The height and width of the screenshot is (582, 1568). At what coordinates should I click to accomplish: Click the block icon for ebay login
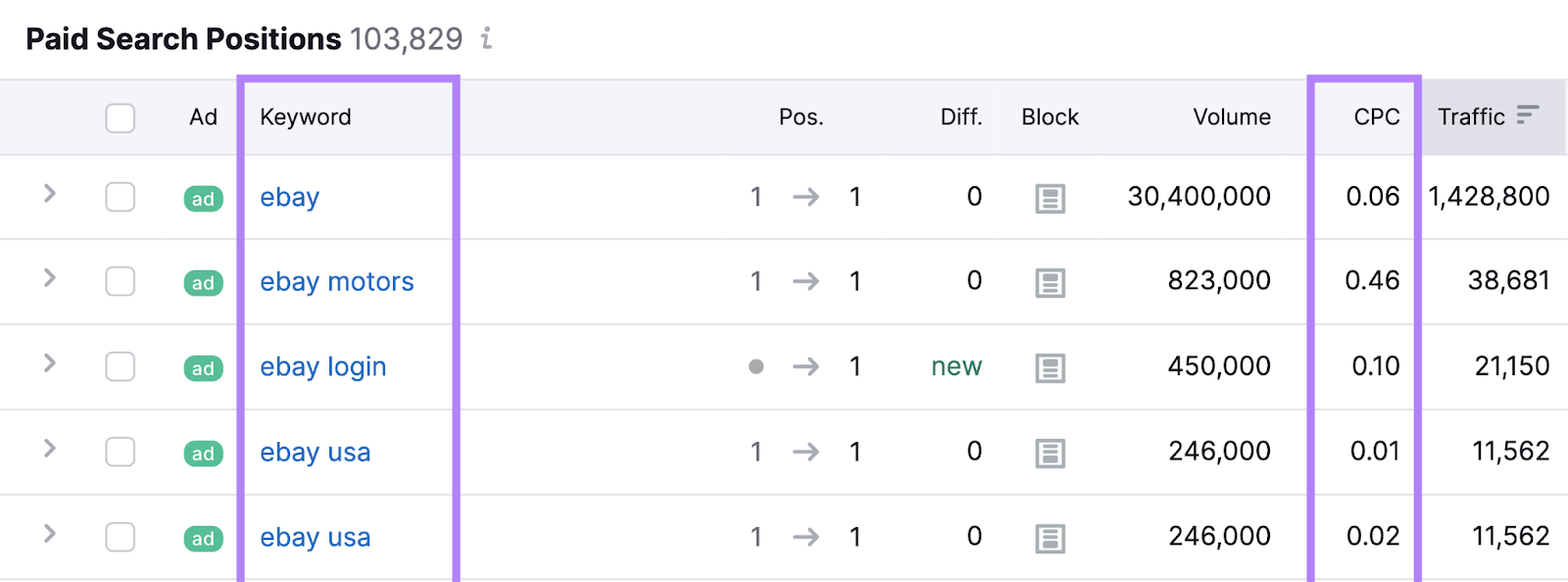click(x=1050, y=367)
